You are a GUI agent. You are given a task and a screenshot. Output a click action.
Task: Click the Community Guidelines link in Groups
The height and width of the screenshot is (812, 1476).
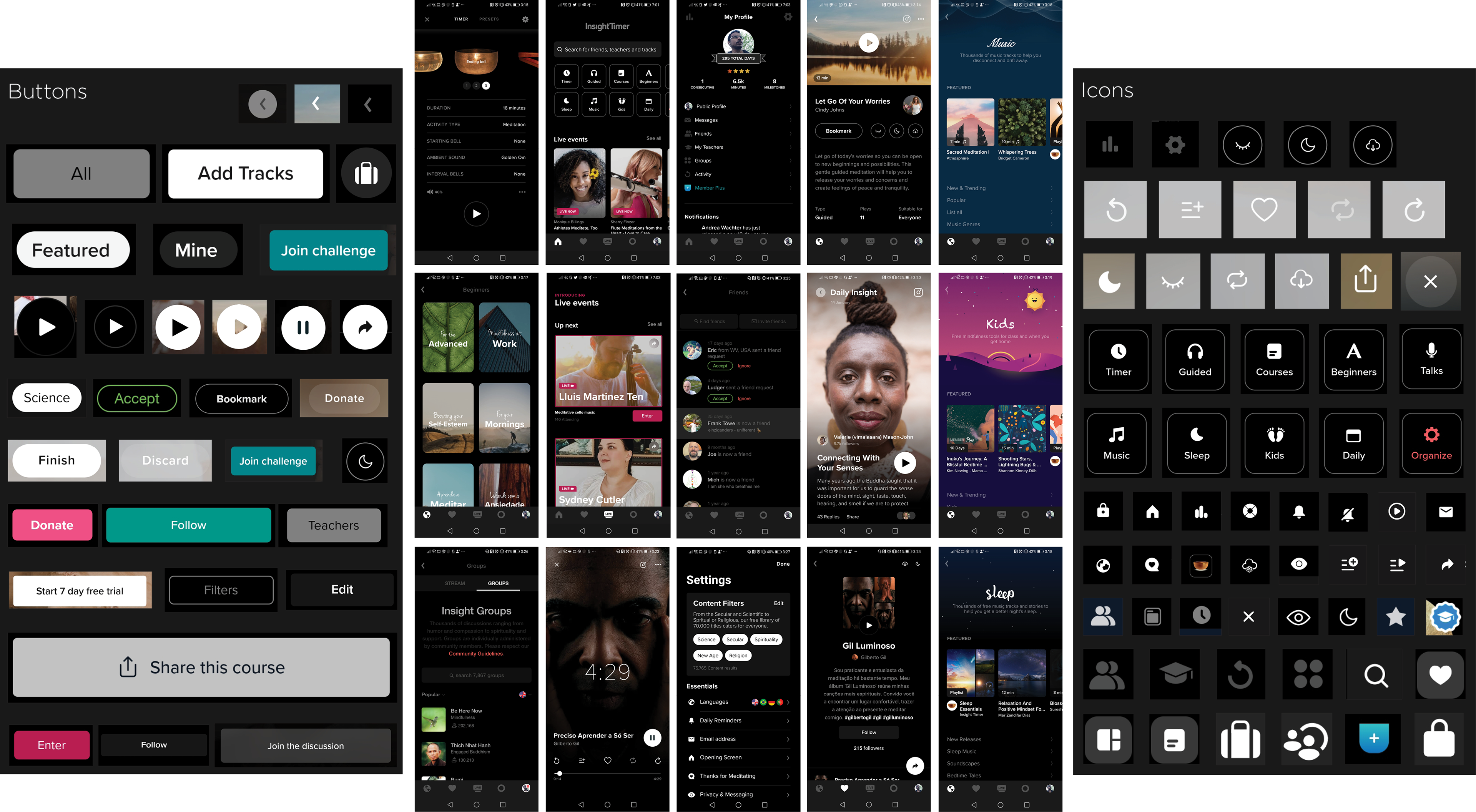point(475,654)
